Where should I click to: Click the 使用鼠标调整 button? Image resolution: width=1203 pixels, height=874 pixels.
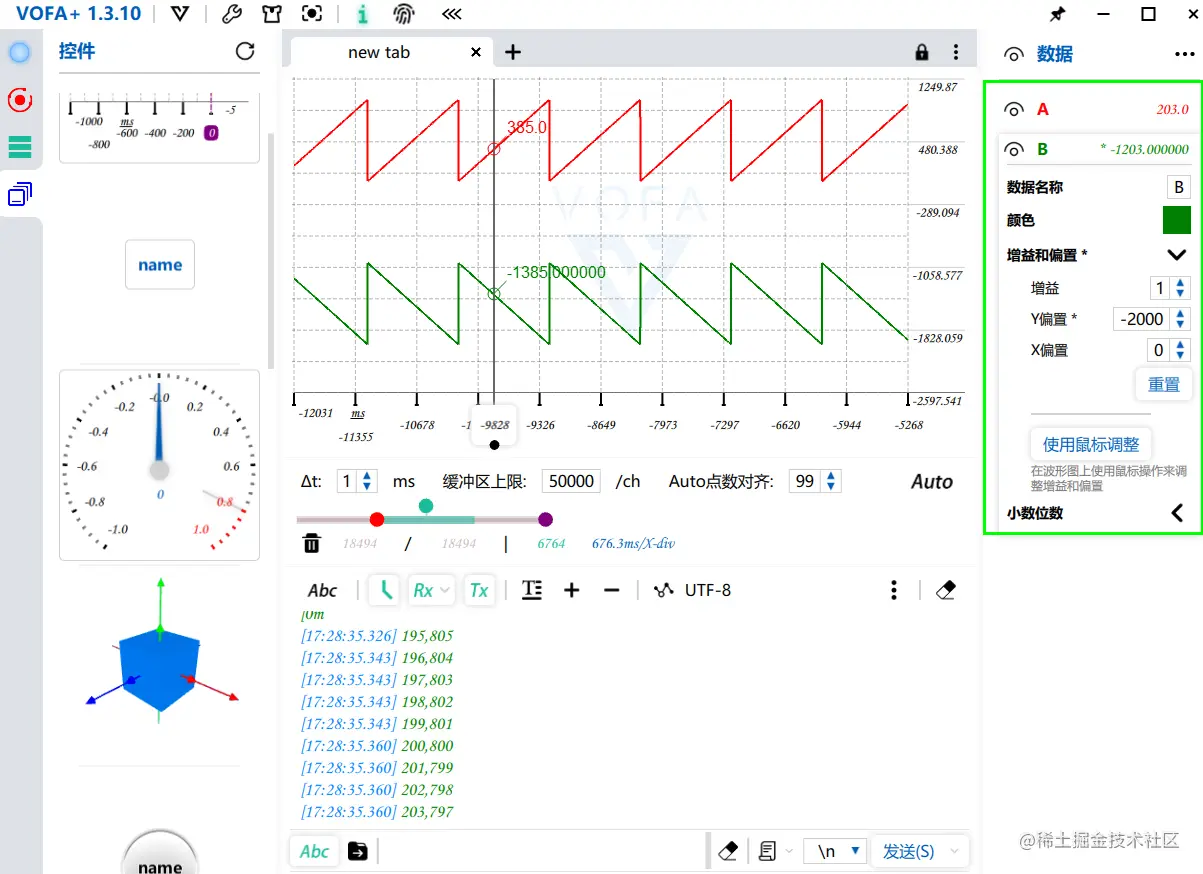(1091, 444)
